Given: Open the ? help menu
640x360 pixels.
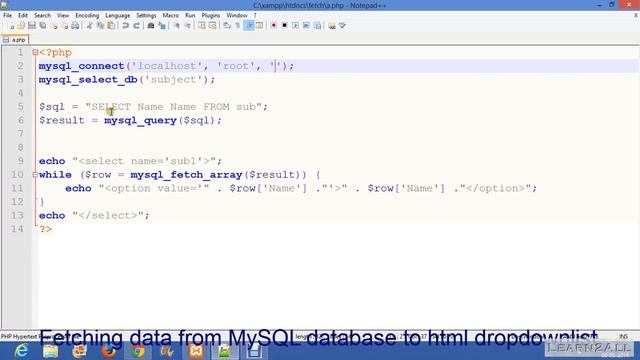Looking at the screenshot, I should [255, 15].
